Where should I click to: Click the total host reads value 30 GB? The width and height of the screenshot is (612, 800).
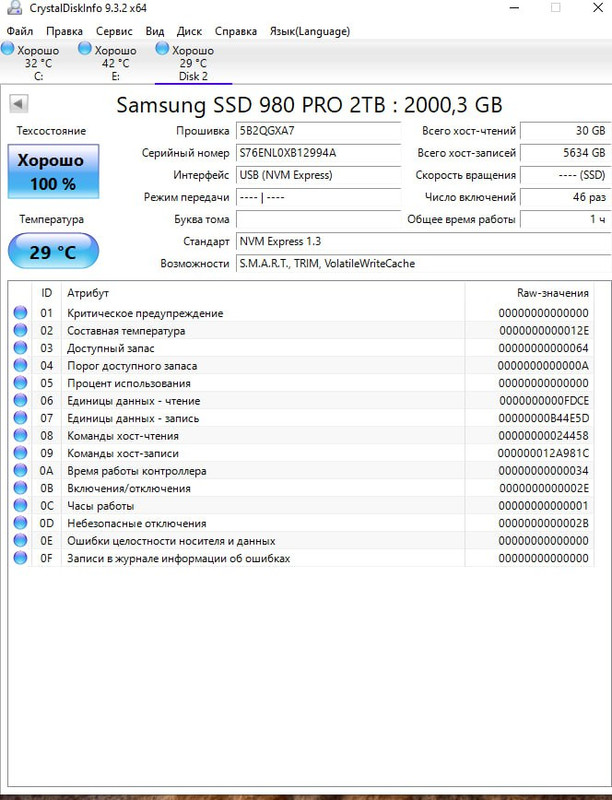(x=565, y=131)
